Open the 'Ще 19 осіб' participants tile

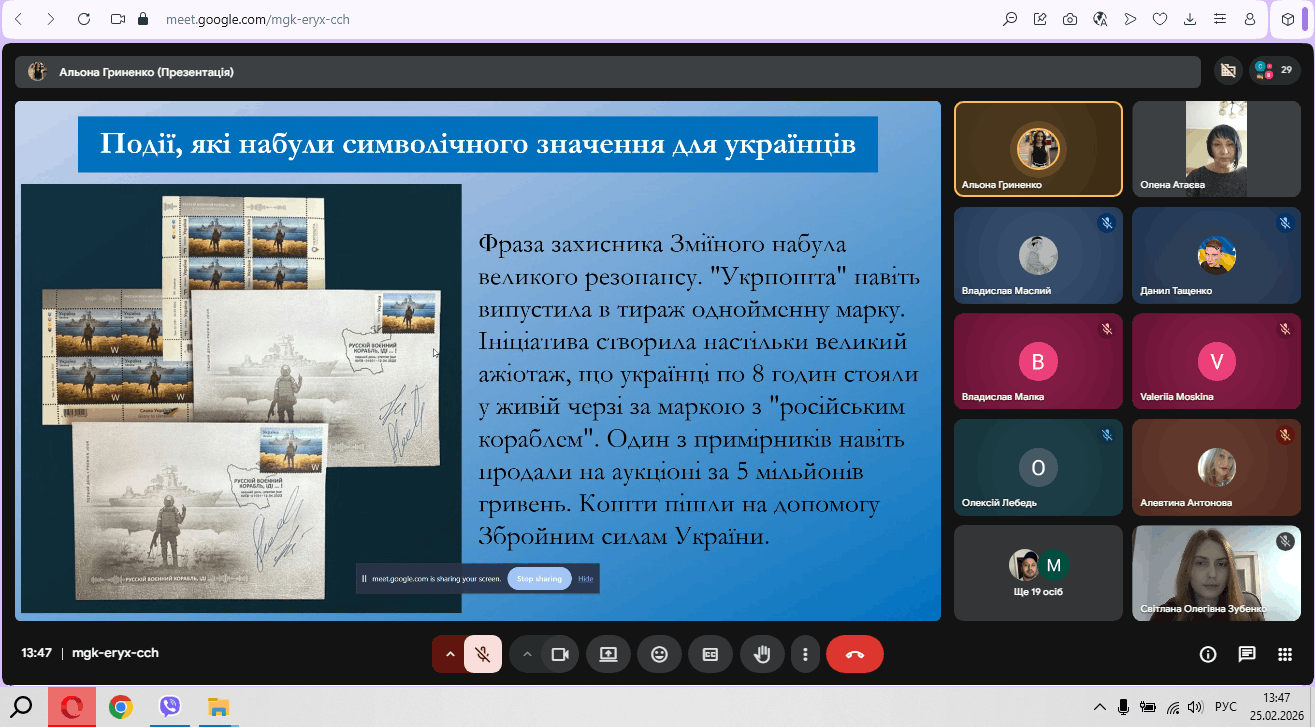click(x=1038, y=573)
